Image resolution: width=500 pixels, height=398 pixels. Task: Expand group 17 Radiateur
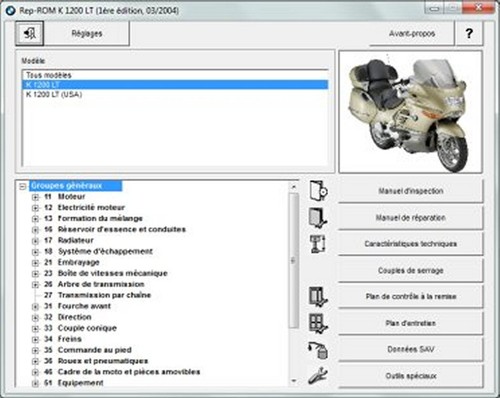pos(35,241)
